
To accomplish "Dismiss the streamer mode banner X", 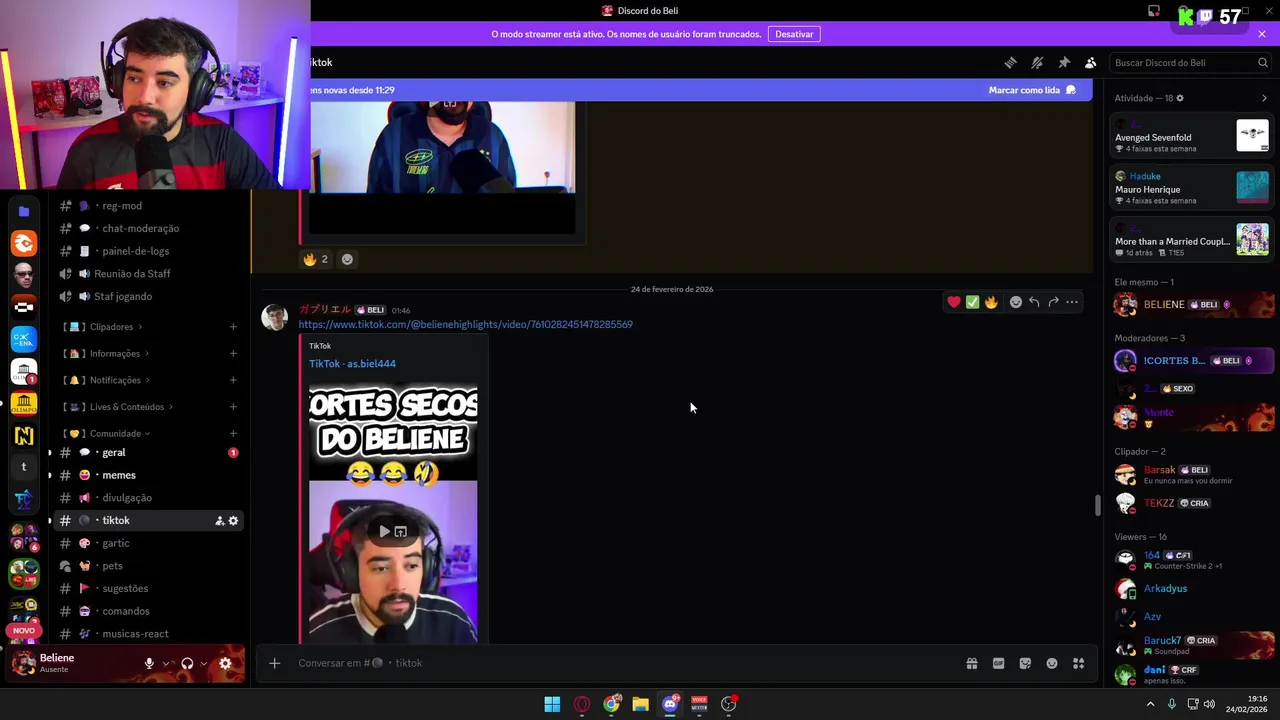I will [x=1262, y=34].
